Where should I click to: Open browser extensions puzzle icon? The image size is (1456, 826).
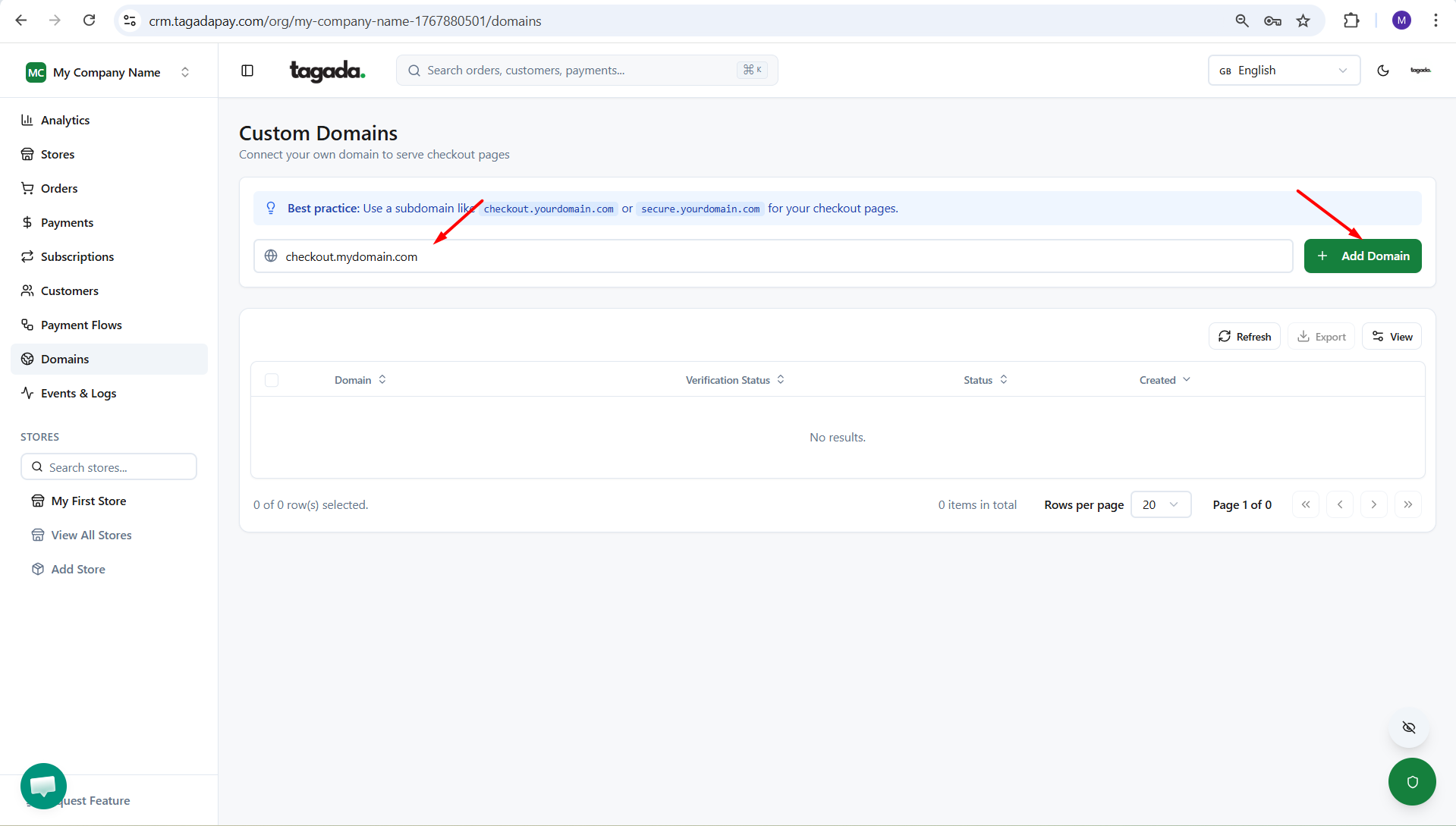pos(1351,20)
